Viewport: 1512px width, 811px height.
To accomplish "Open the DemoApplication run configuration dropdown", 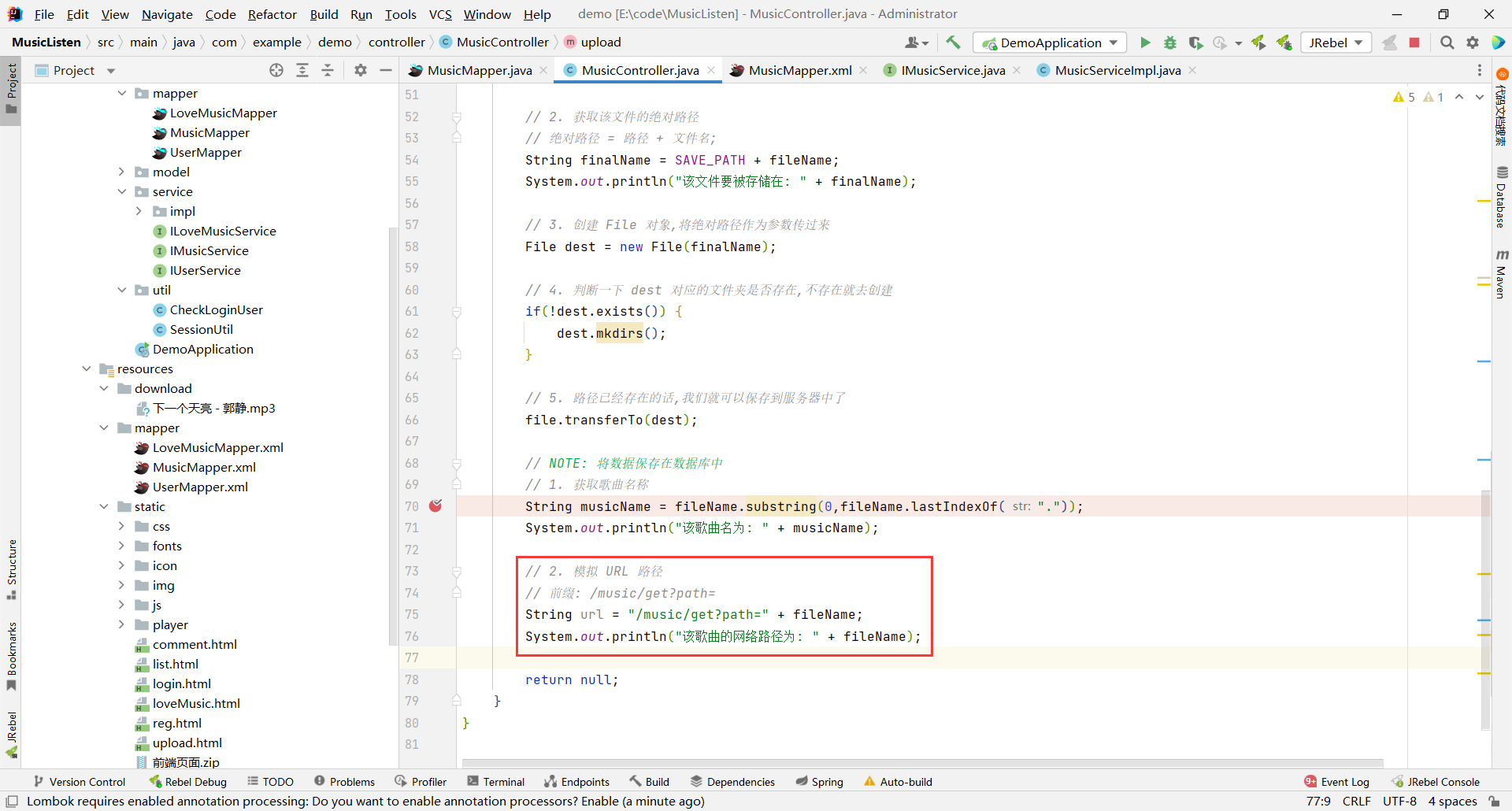I will [x=1051, y=43].
